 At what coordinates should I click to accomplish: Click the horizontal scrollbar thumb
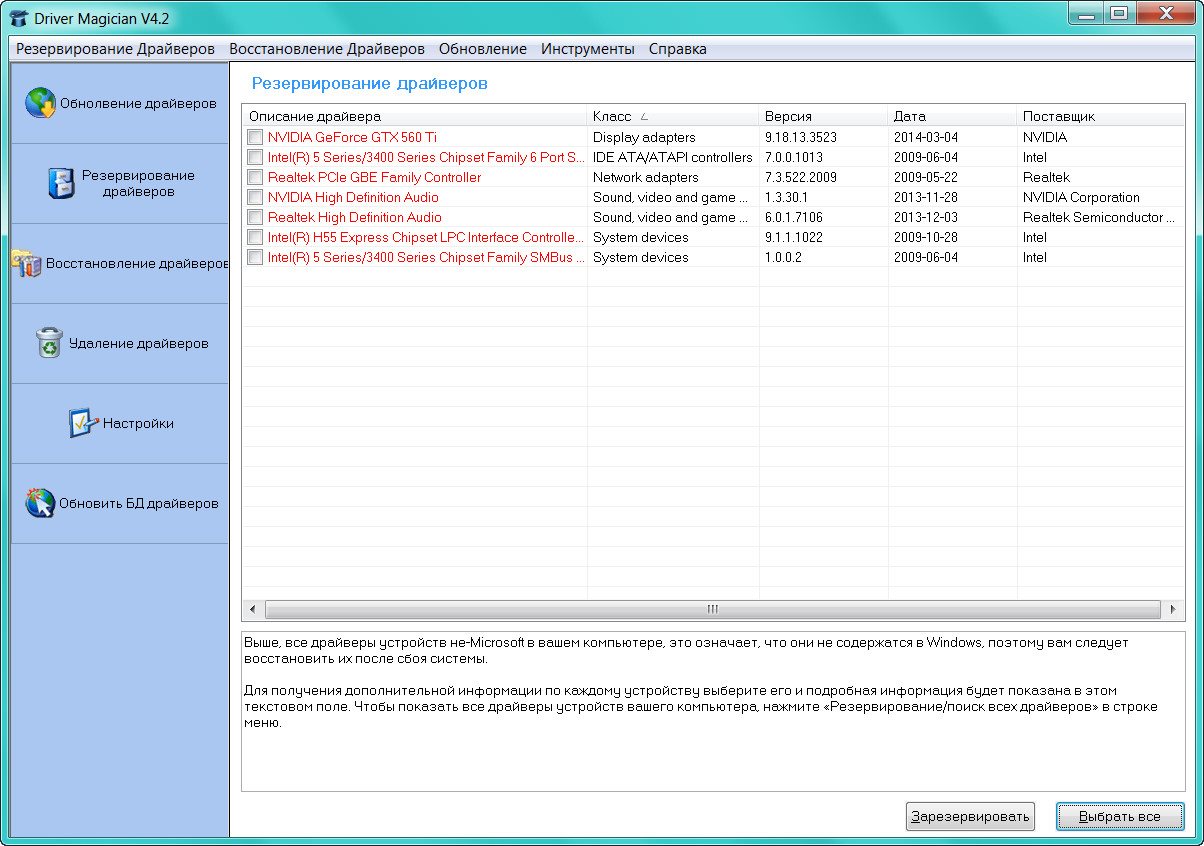(x=713, y=609)
